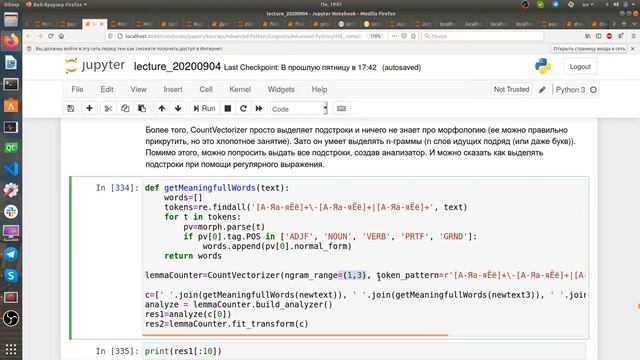Select code cell In [334]
The height and width of the screenshot is (360, 640).
tap(329, 258)
